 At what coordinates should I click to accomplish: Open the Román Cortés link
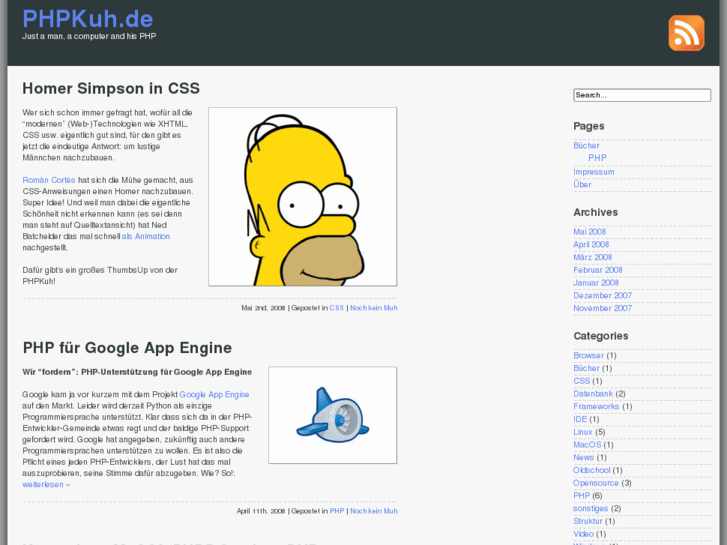pos(49,180)
